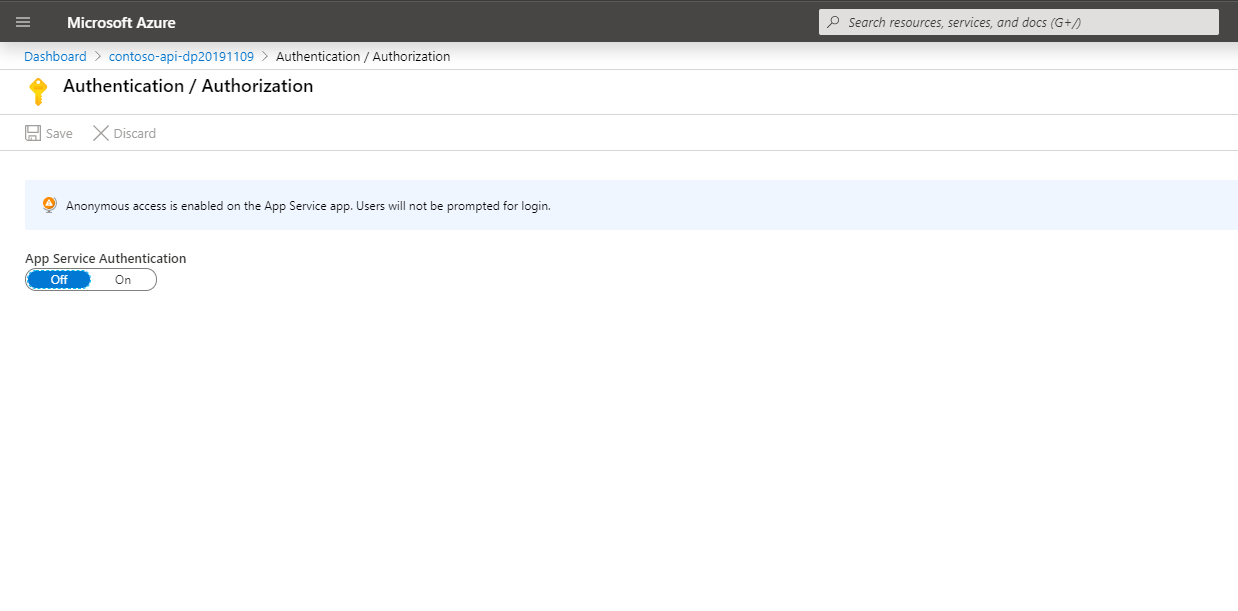Click the warning bell icon in notification banner
The width and height of the screenshot is (1238, 611).
pos(49,203)
